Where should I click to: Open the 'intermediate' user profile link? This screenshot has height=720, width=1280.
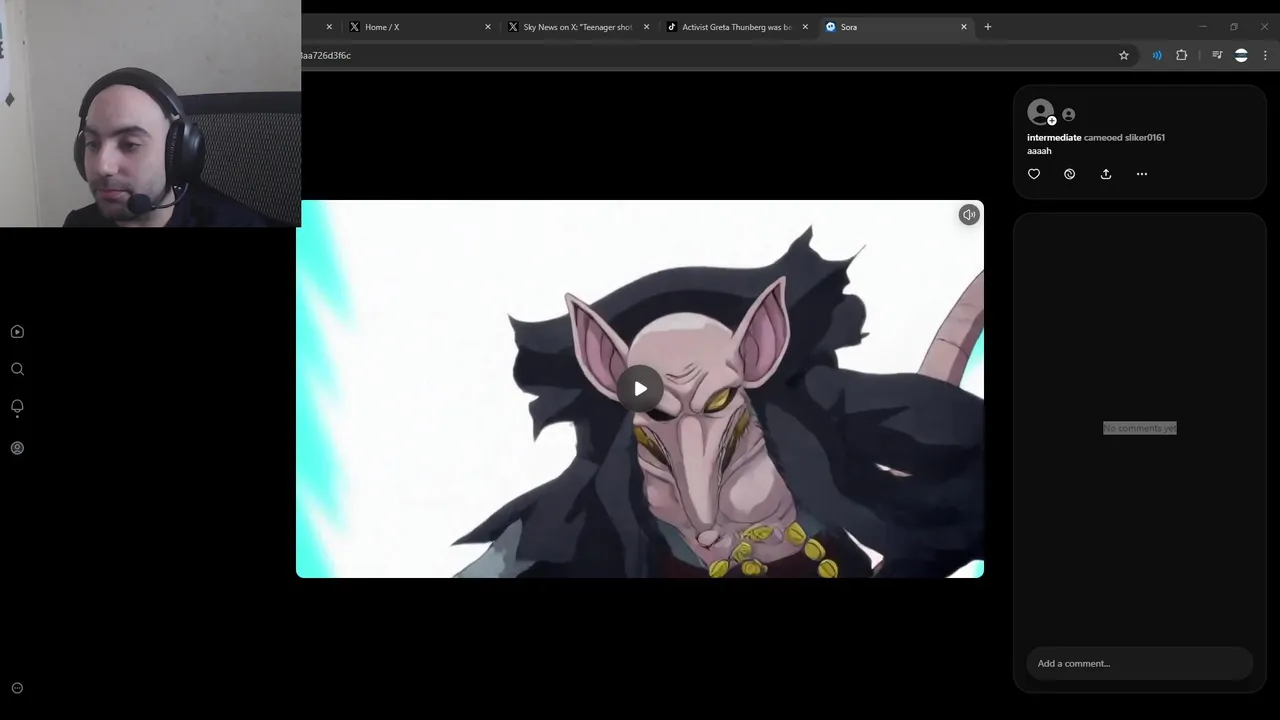tap(1054, 137)
